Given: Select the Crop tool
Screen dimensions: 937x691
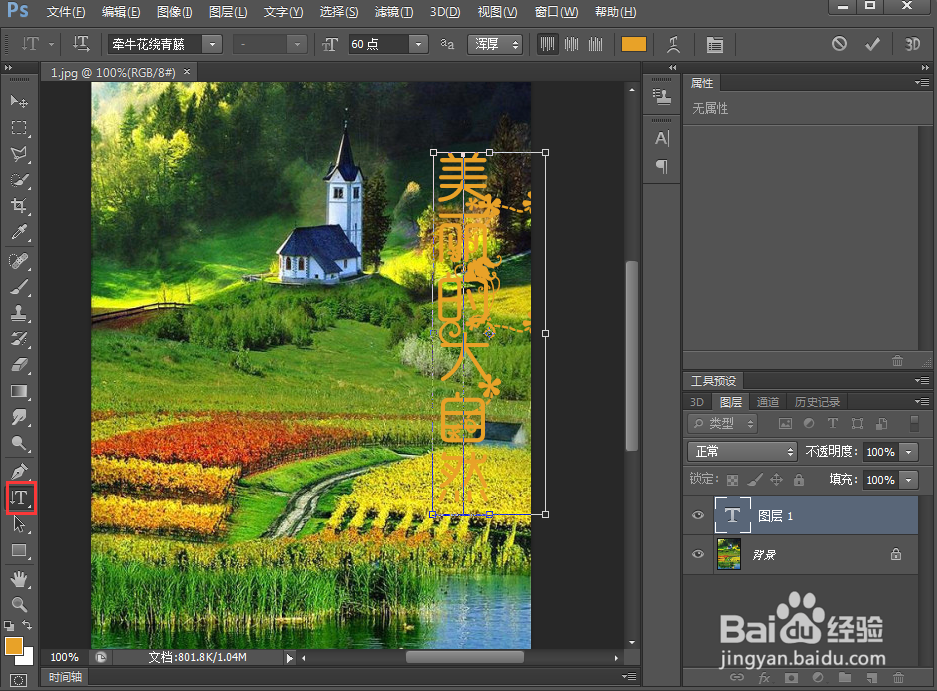Looking at the screenshot, I should [19, 206].
